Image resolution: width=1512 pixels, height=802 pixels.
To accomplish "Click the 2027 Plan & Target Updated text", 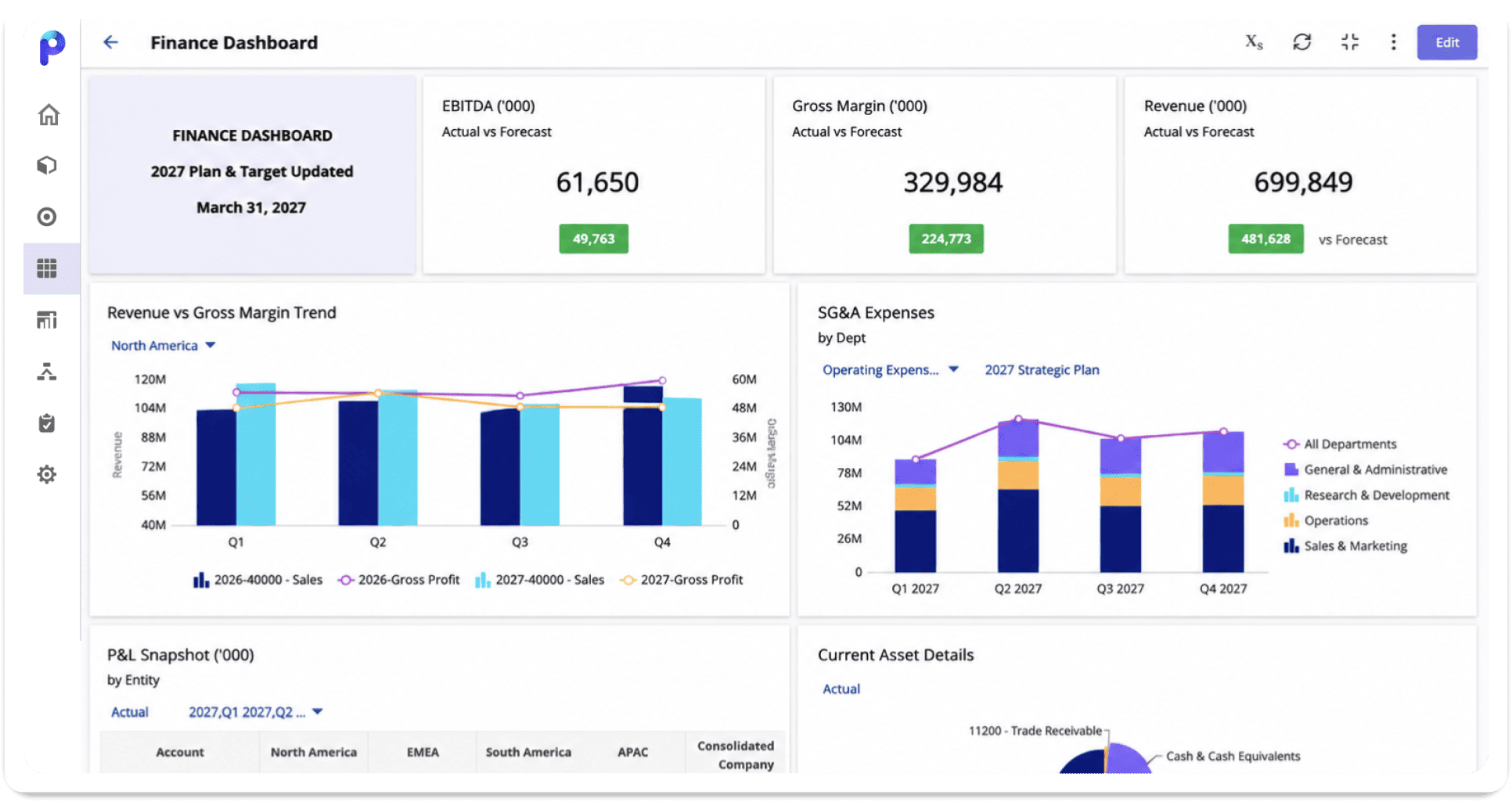I will (252, 171).
